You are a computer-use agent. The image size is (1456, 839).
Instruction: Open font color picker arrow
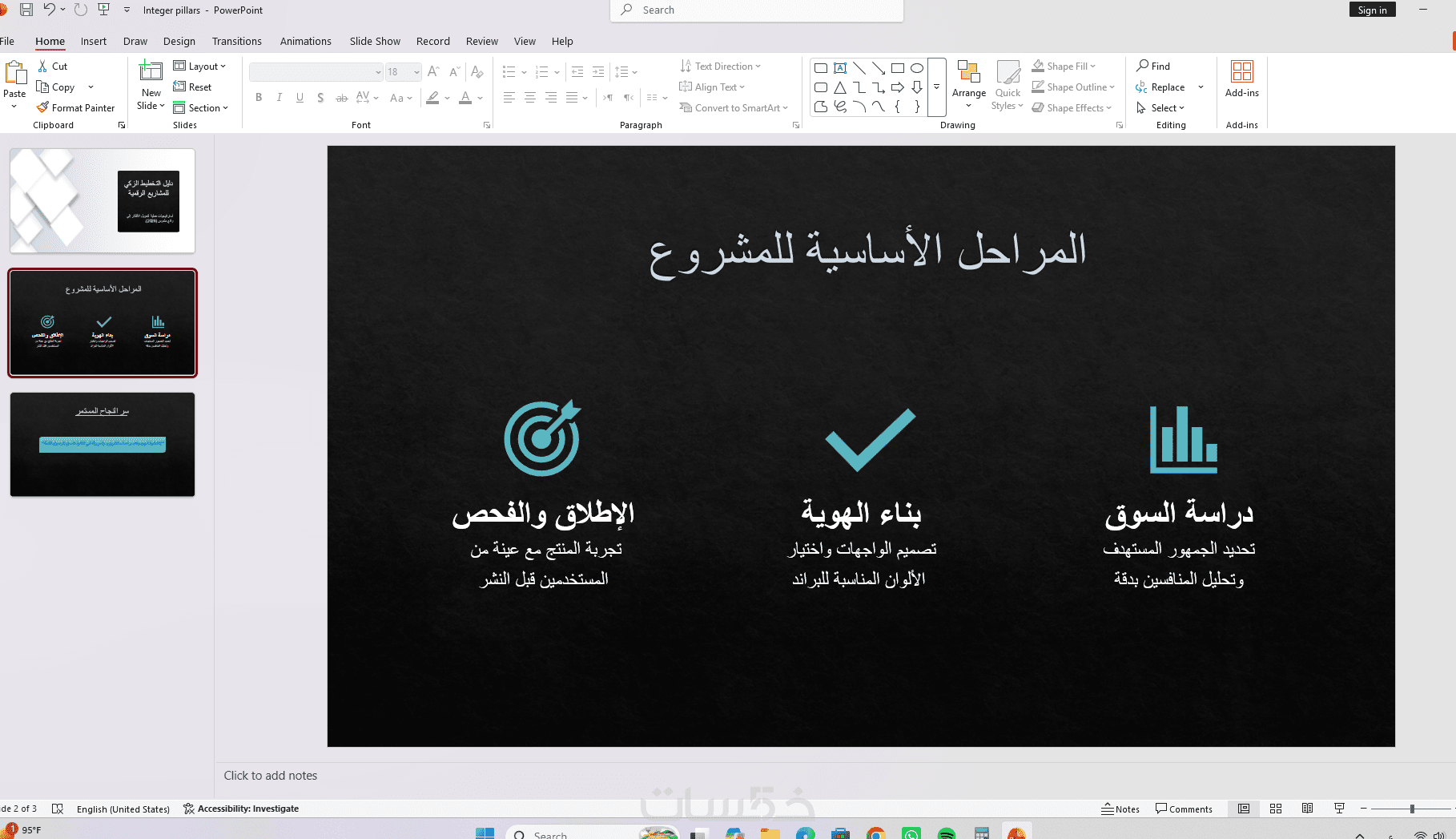[481, 98]
